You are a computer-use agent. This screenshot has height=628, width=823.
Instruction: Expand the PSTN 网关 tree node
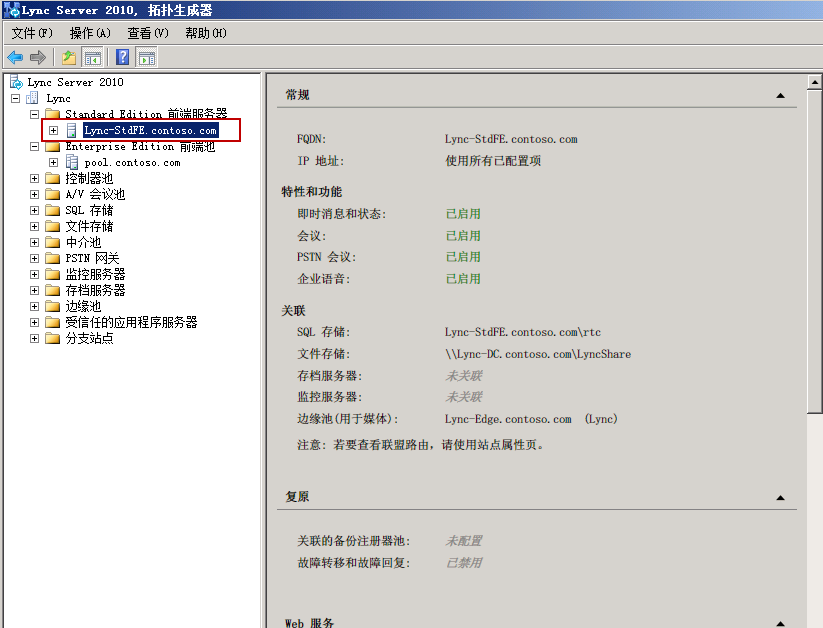pos(35,258)
